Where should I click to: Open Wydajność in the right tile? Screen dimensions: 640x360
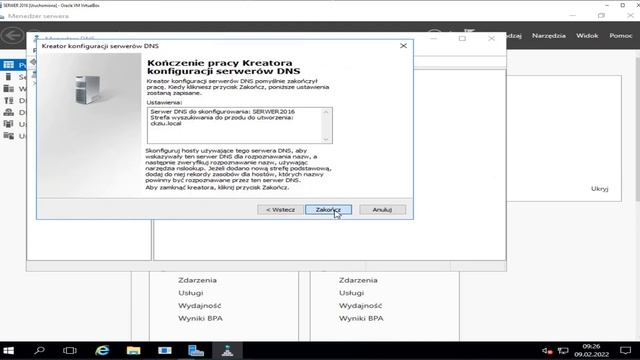[x=360, y=305]
